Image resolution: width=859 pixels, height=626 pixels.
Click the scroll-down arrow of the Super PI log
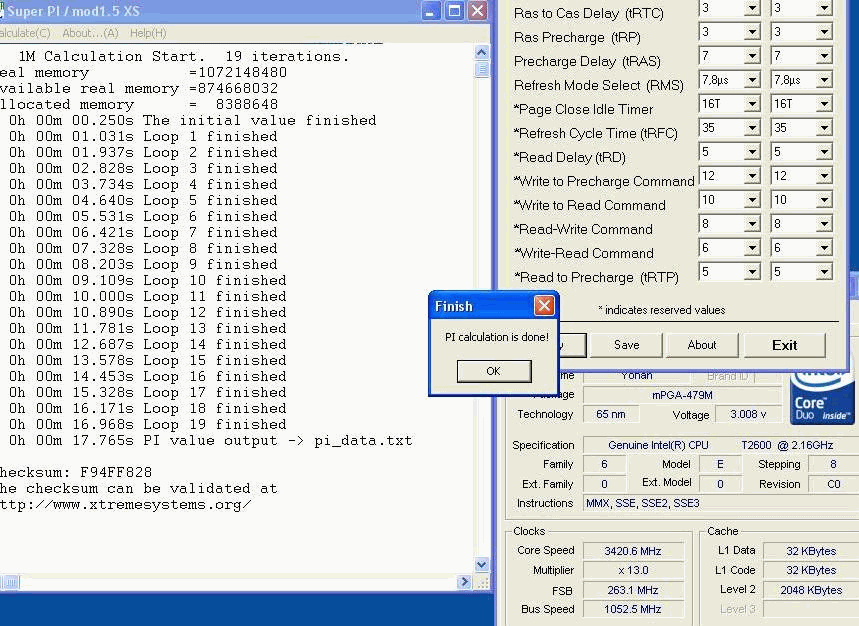[482, 564]
